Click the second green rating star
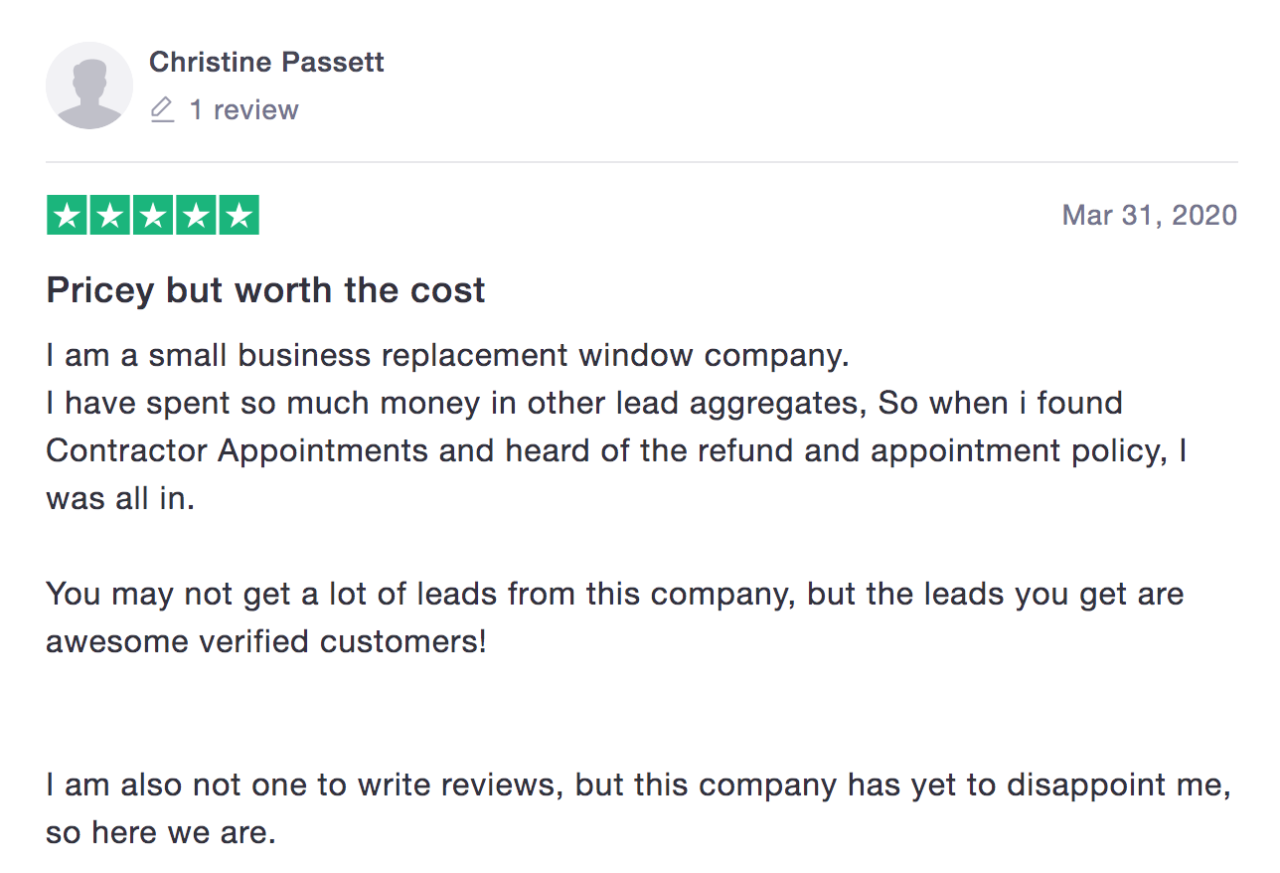This screenshot has height=873, width=1280. click(110, 216)
